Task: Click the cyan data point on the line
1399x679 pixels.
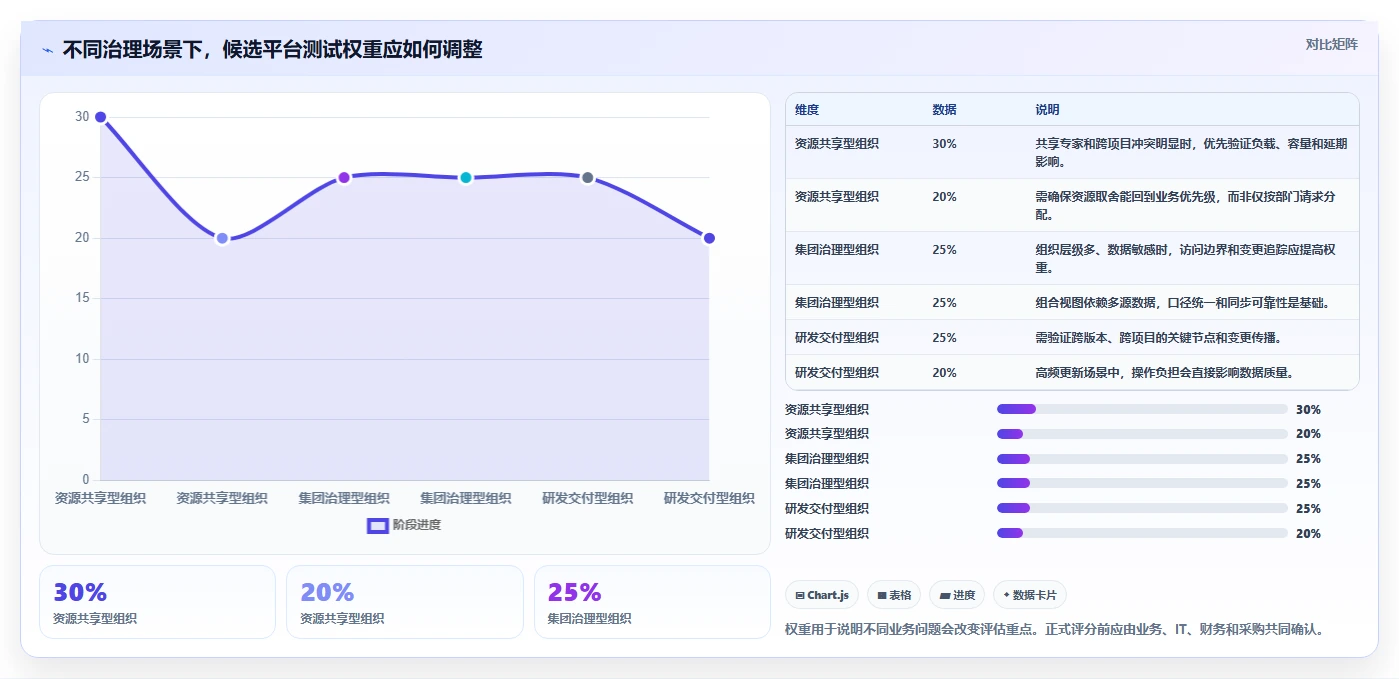Action: 466,177
